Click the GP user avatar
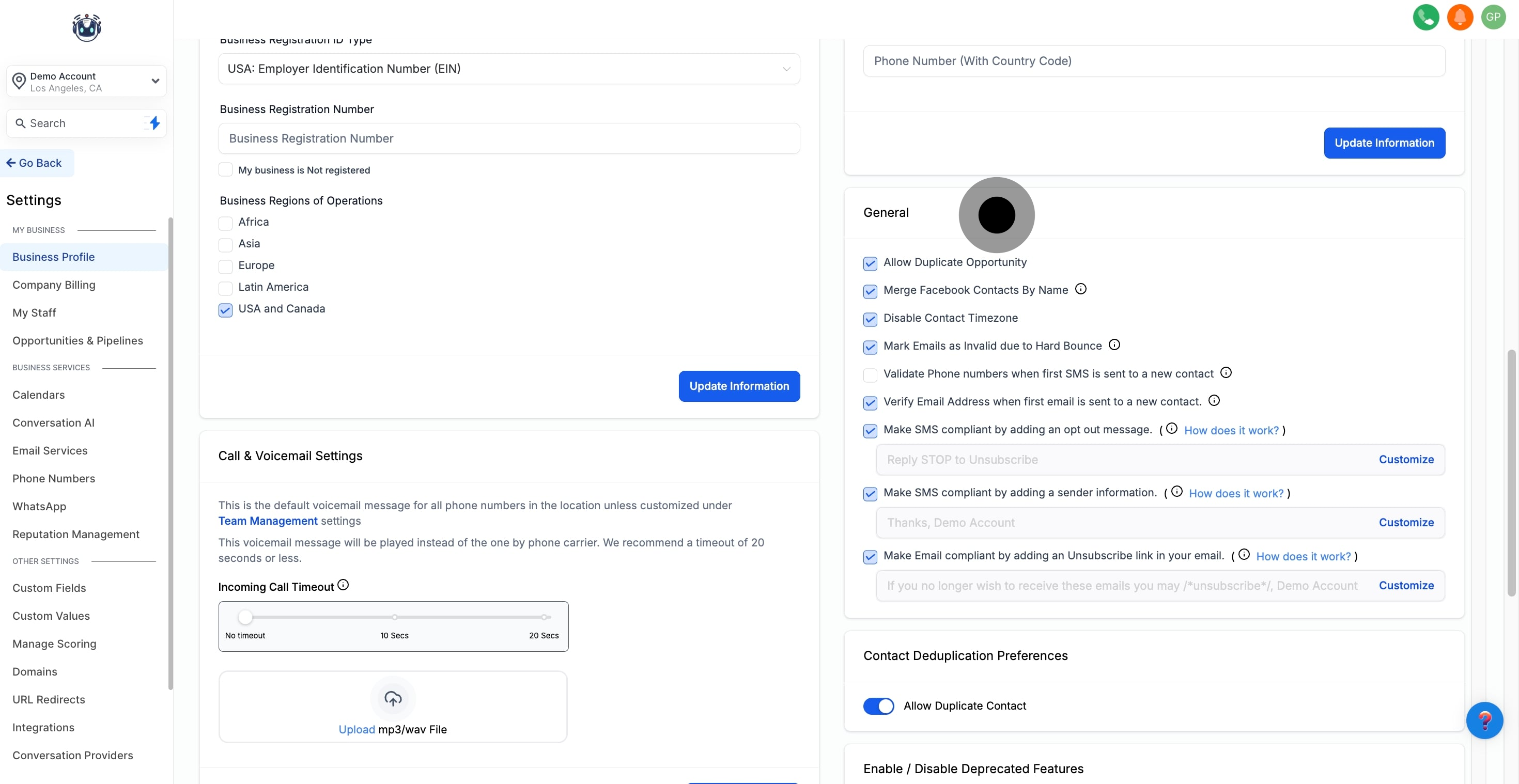Screen dimensions: 1519x784 [1493, 17]
